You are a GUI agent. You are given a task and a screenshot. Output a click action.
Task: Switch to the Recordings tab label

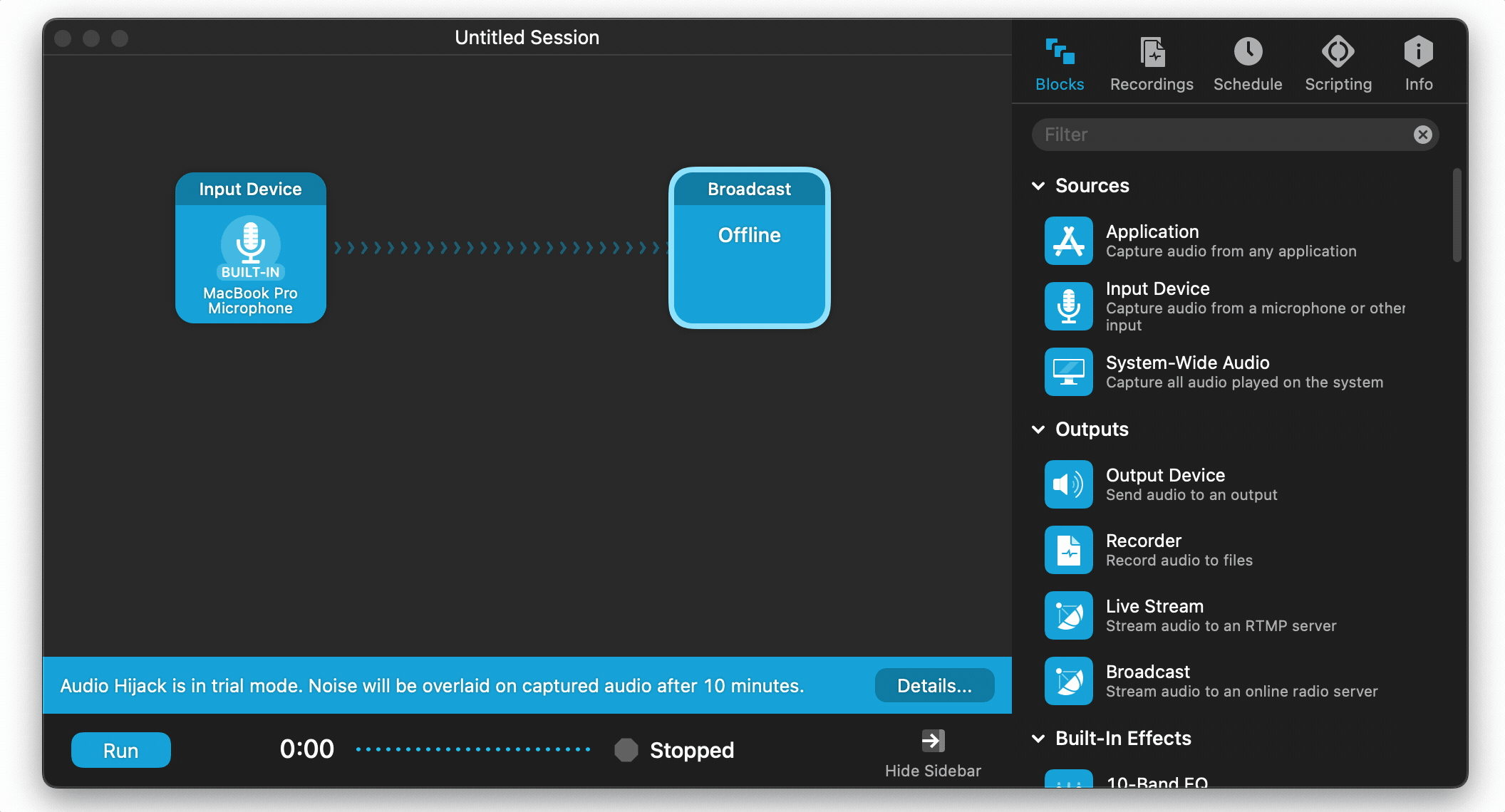pos(1152,84)
